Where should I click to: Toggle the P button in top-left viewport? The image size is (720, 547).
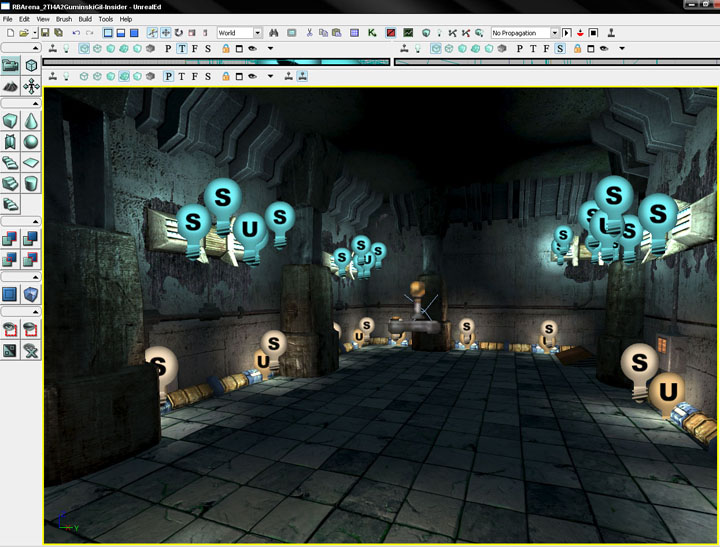[168, 48]
